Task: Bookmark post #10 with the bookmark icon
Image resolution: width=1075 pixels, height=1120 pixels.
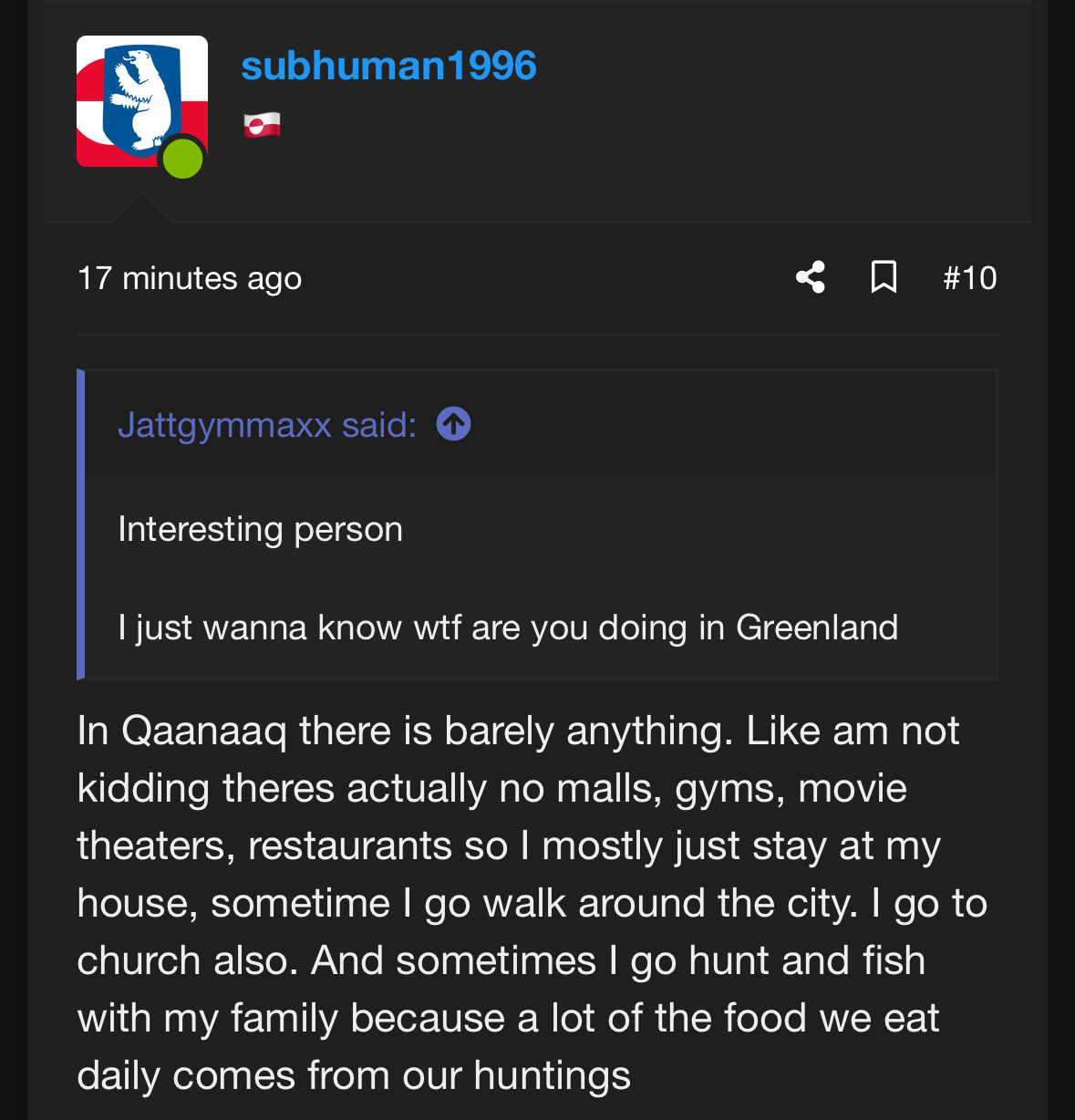Action: (x=884, y=277)
